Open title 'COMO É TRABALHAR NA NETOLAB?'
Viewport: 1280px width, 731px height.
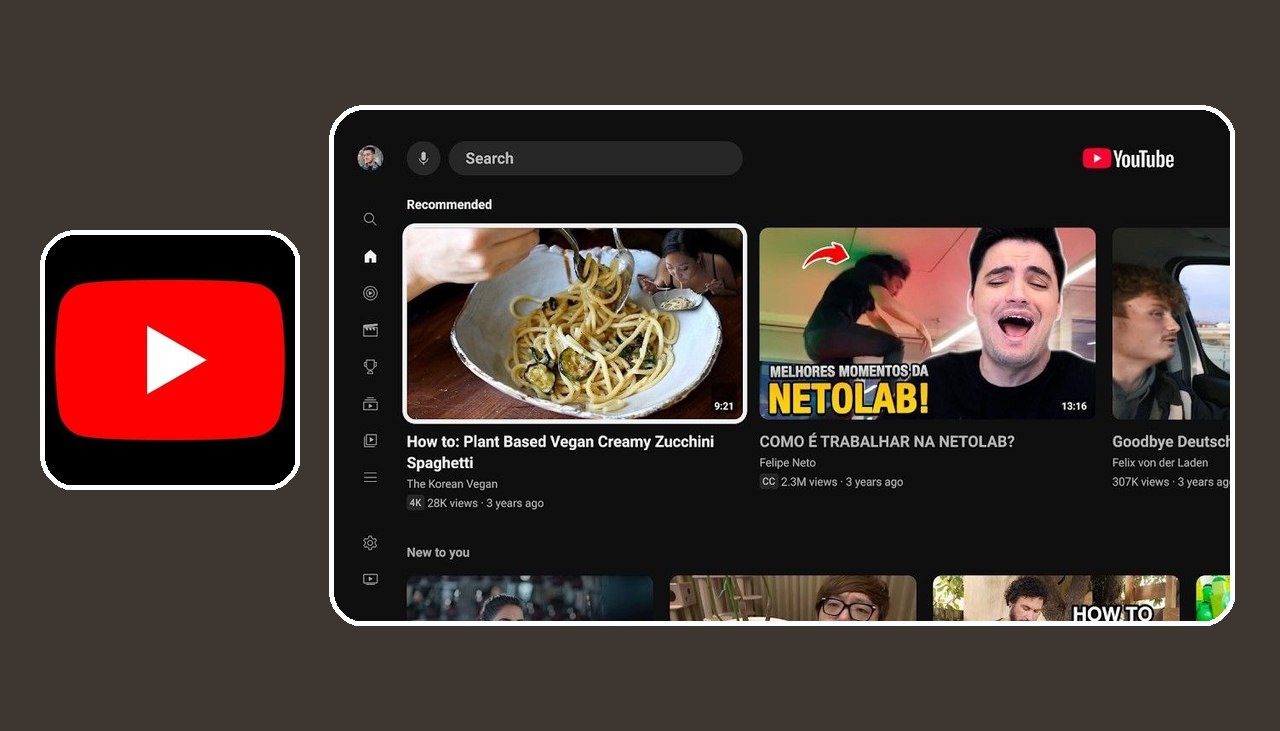(887, 441)
